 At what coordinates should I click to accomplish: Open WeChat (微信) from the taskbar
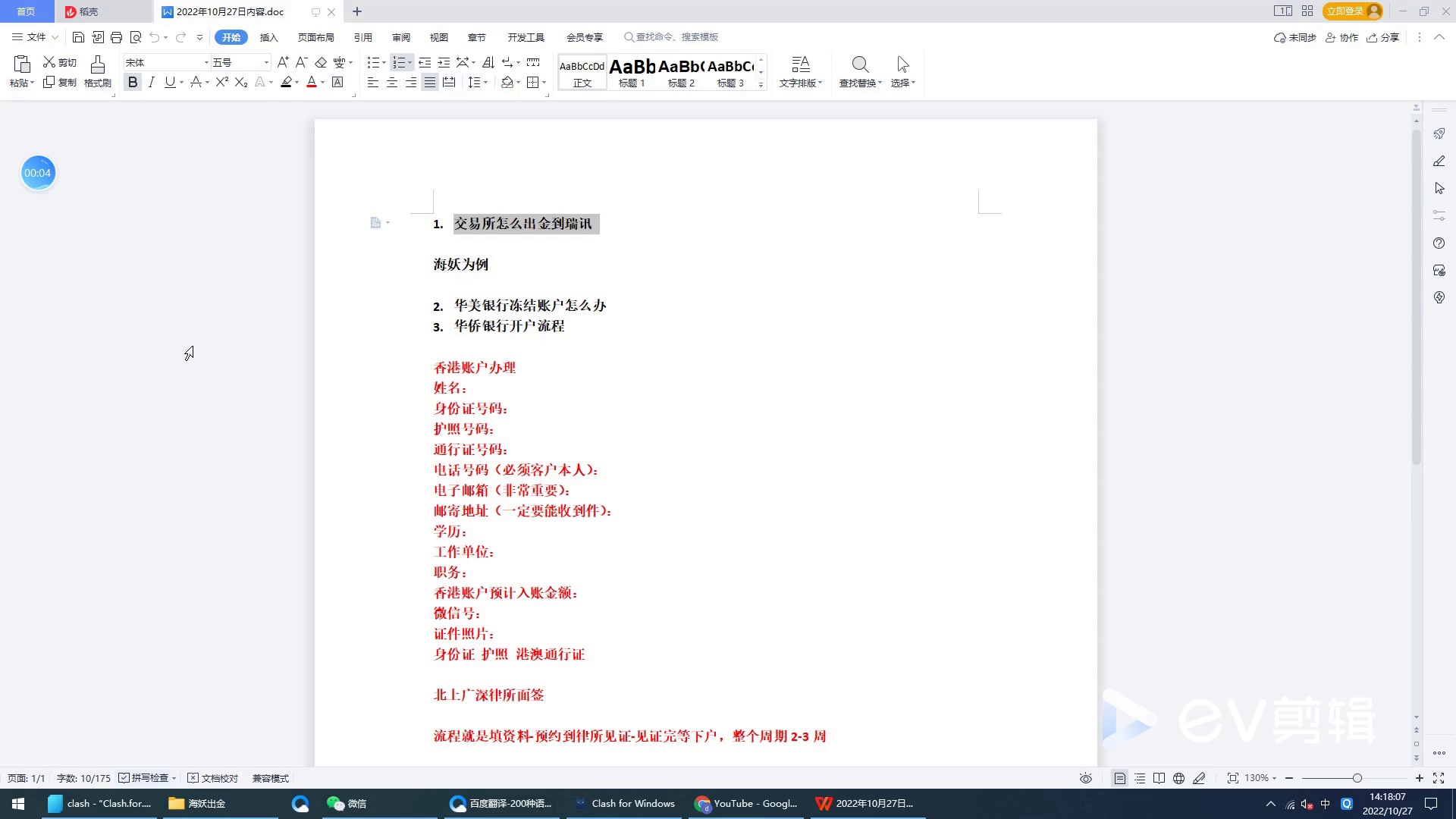click(347, 804)
